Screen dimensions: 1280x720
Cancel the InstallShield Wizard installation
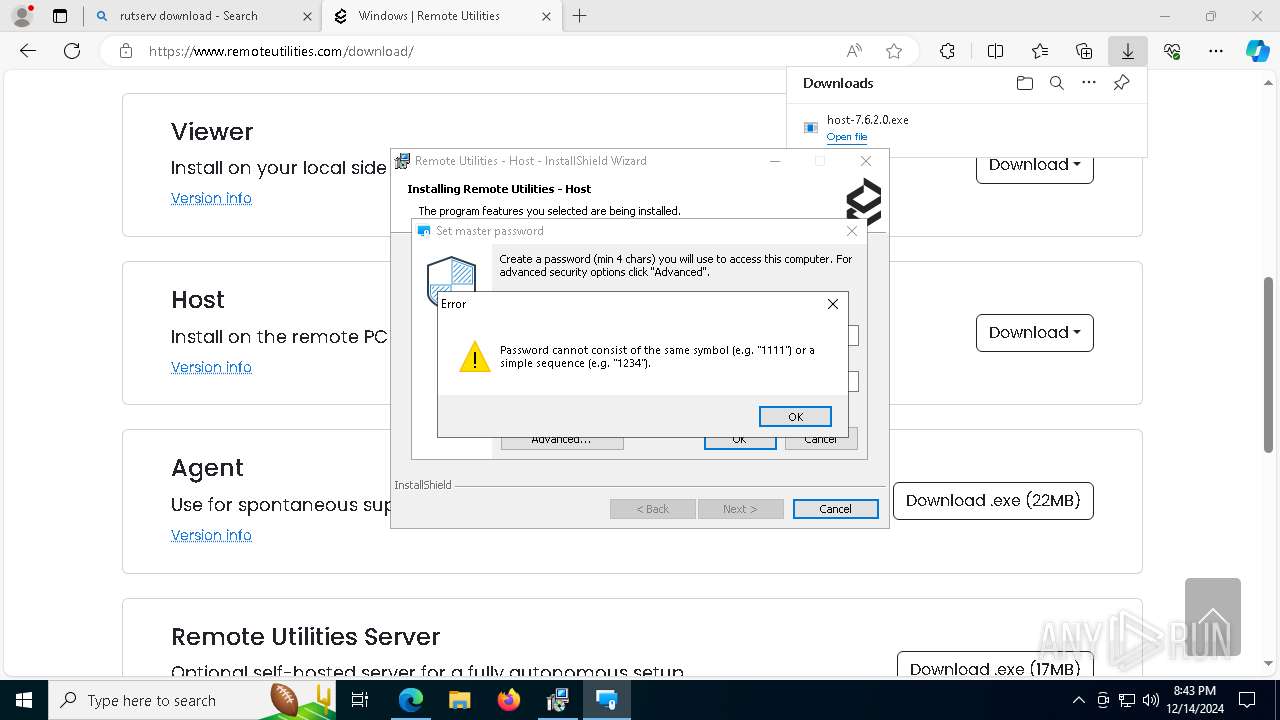tap(835, 509)
